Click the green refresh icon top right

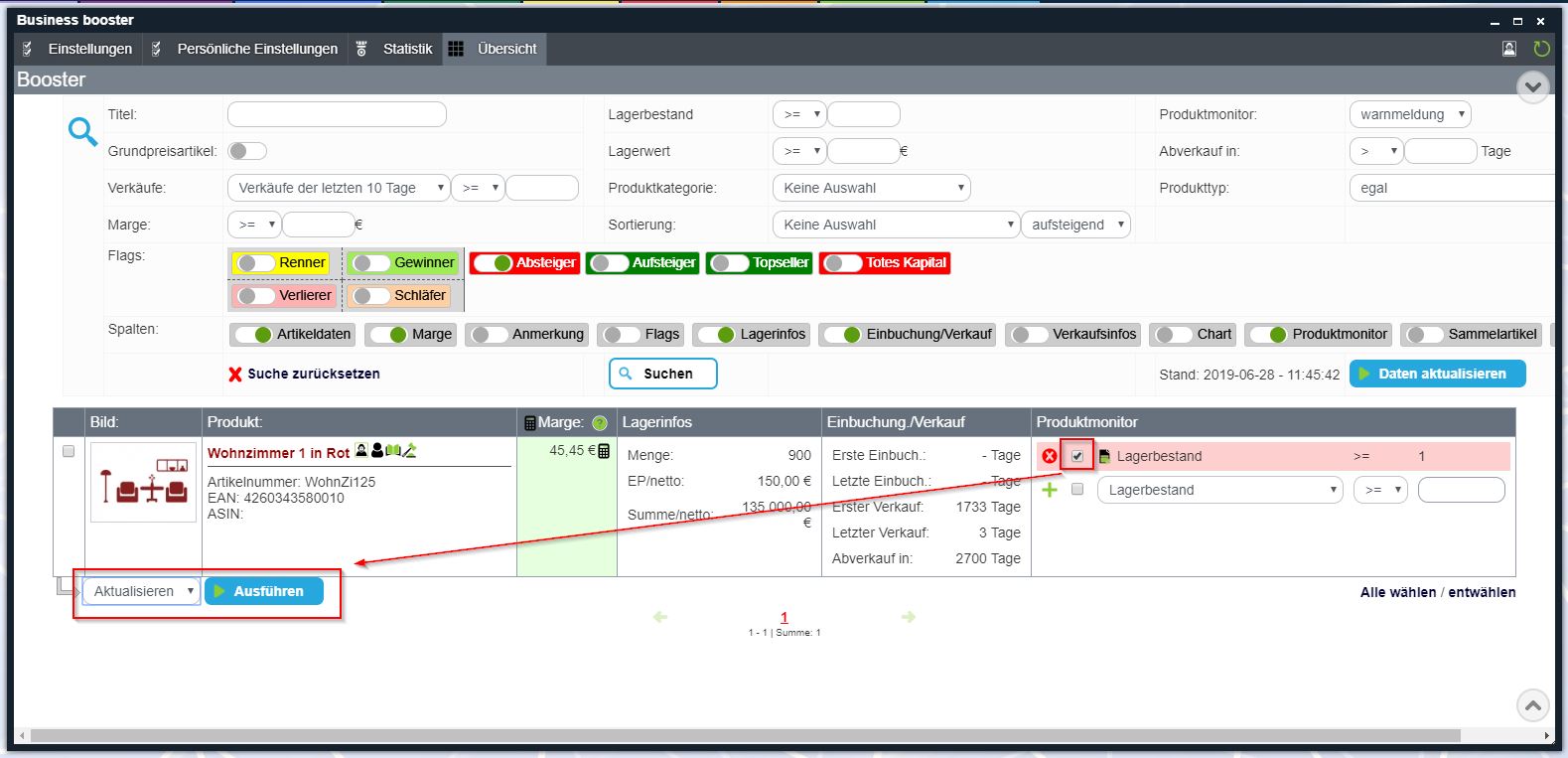click(1541, 49)
